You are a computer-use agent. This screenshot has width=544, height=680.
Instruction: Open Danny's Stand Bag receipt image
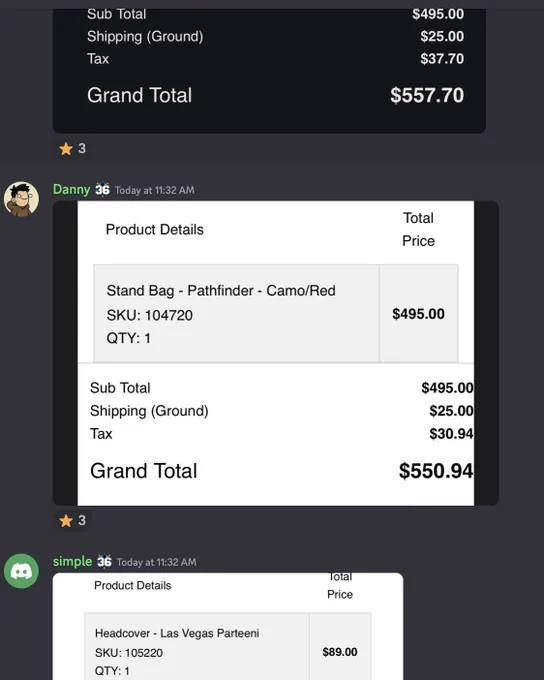point(275,353)
